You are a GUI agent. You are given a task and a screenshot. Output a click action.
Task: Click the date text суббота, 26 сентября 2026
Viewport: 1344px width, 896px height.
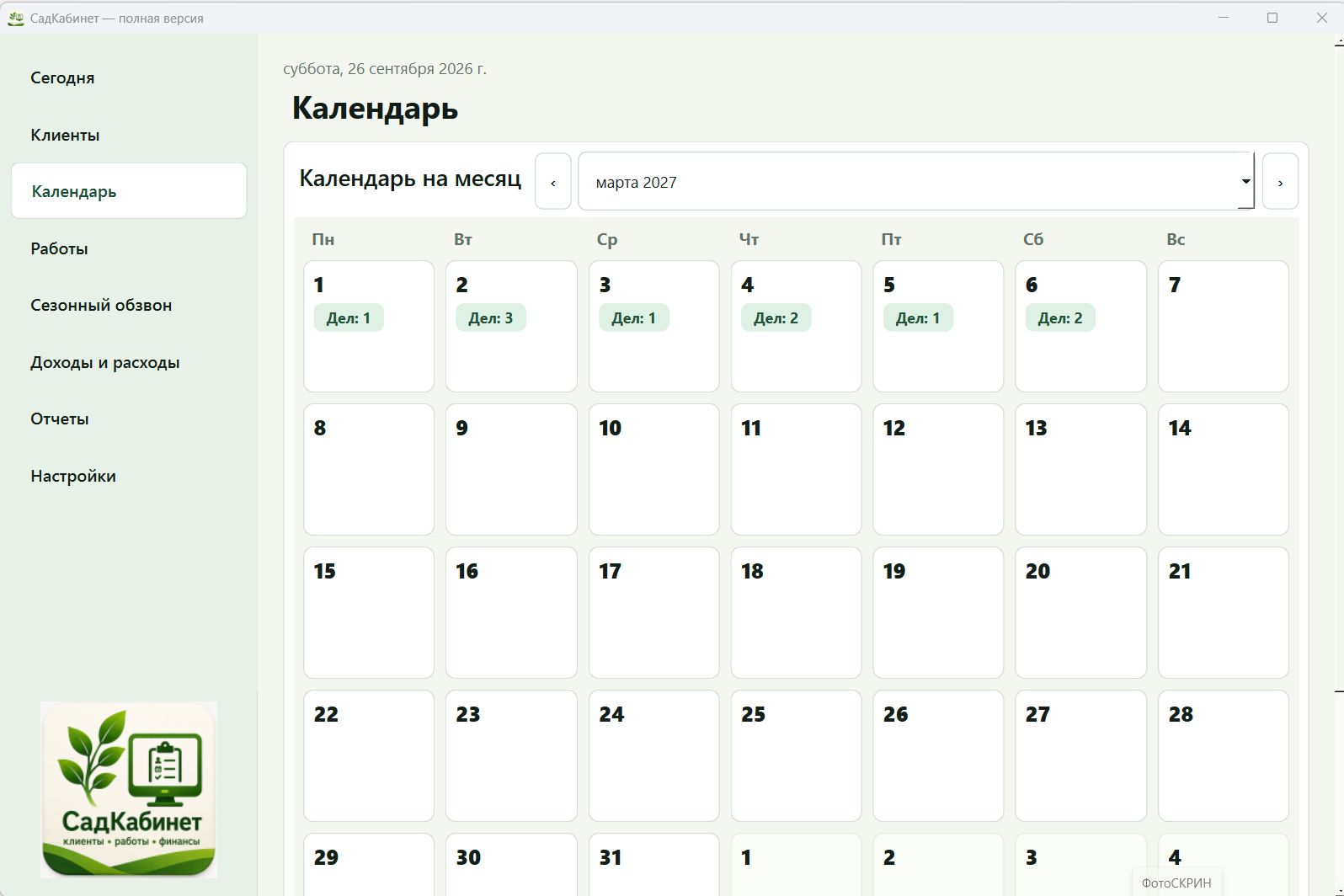pyautogui.click(x=385, y=68)
